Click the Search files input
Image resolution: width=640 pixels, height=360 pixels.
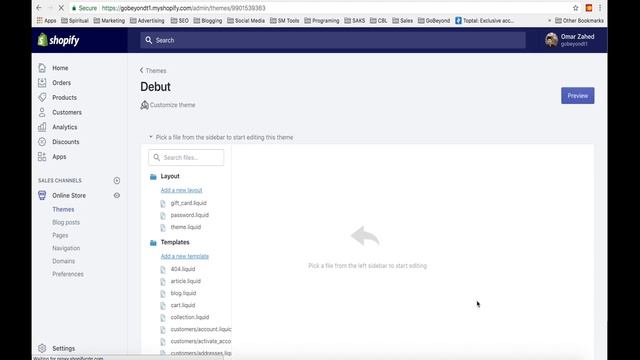(x=186, y=158)
